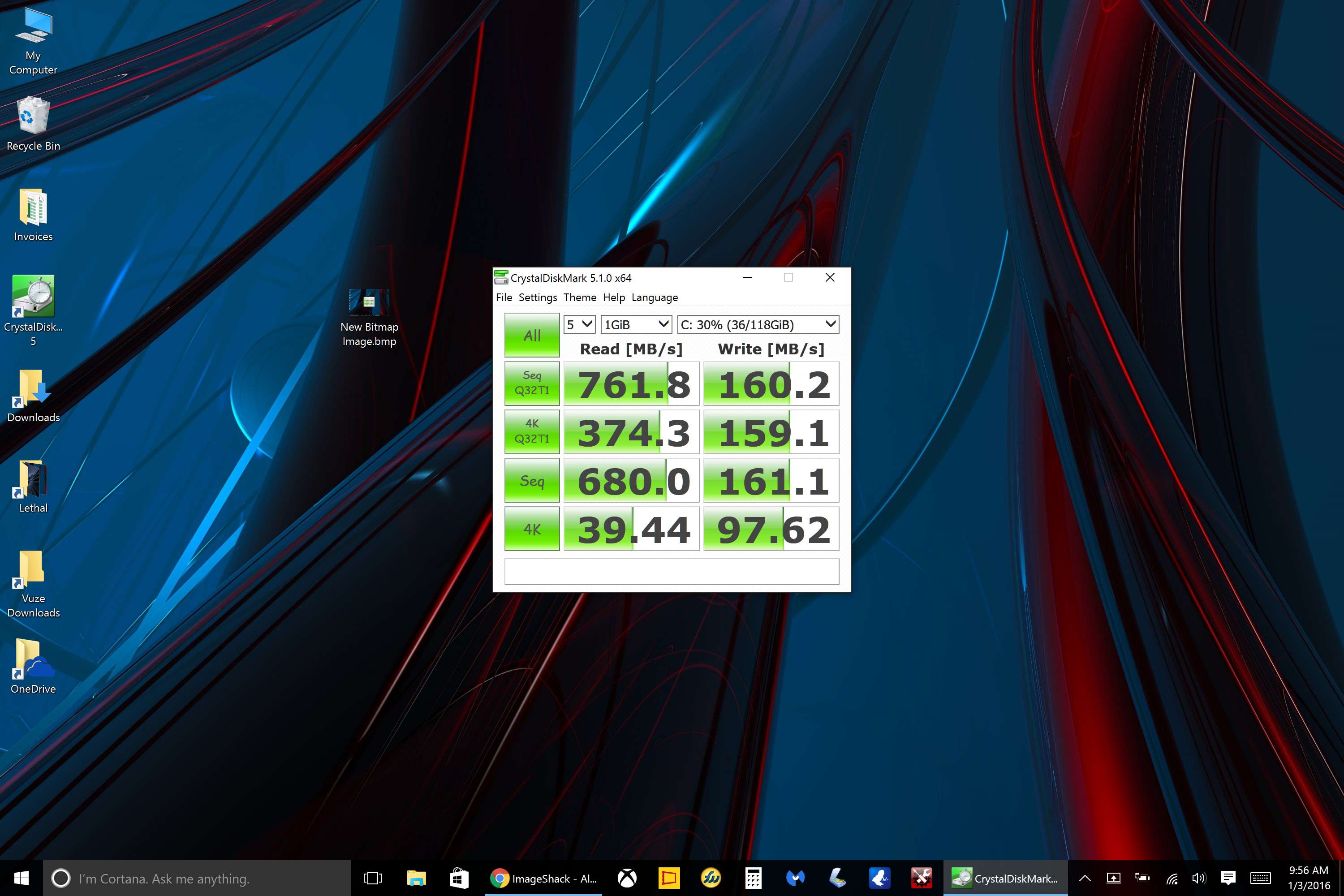Click the projection tray icon

tap(1114, 878)
